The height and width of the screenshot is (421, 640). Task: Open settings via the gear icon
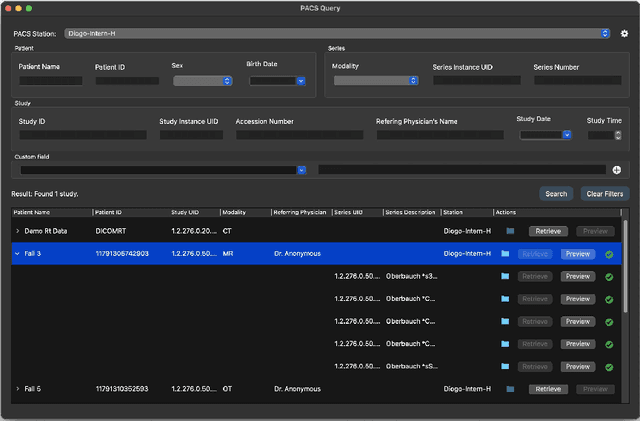(x=624, y=33)
